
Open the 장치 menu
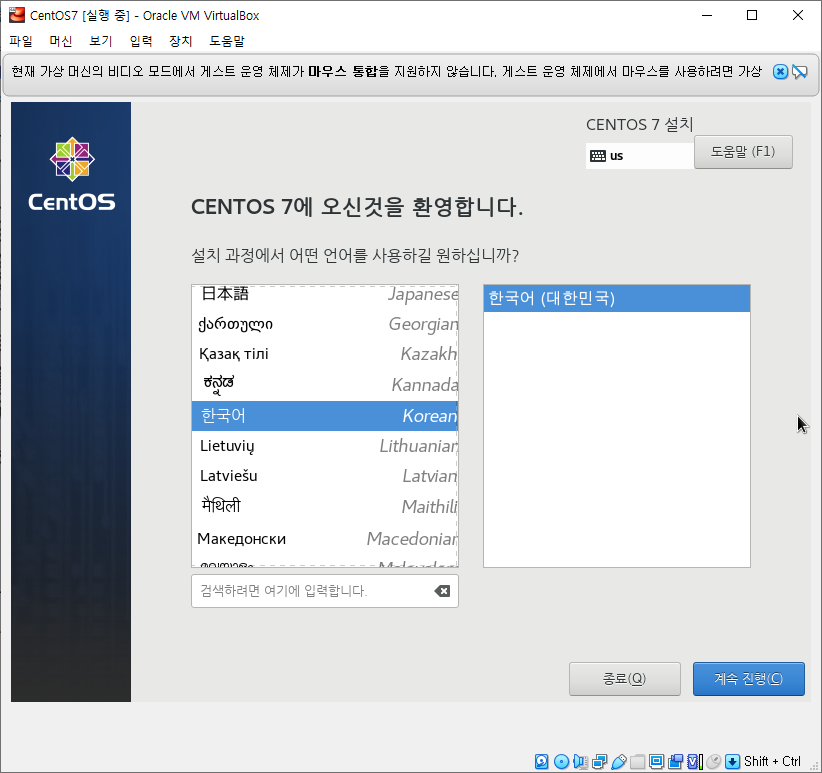(181, 41)
